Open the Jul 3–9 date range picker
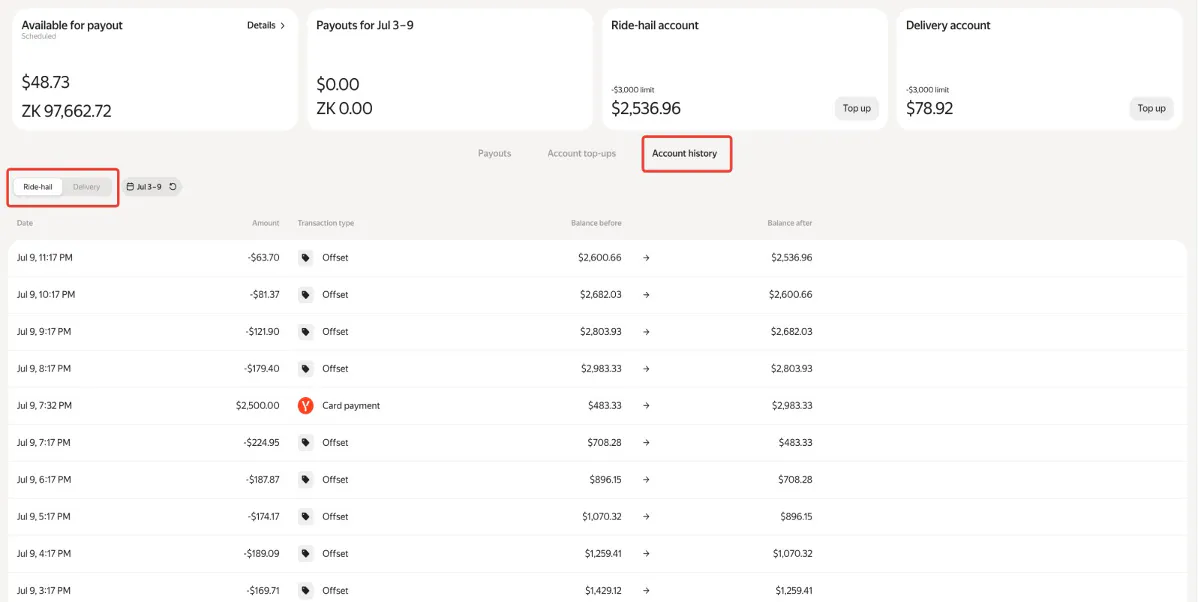This screenshot has width=1200, height=602. [145, 187]
